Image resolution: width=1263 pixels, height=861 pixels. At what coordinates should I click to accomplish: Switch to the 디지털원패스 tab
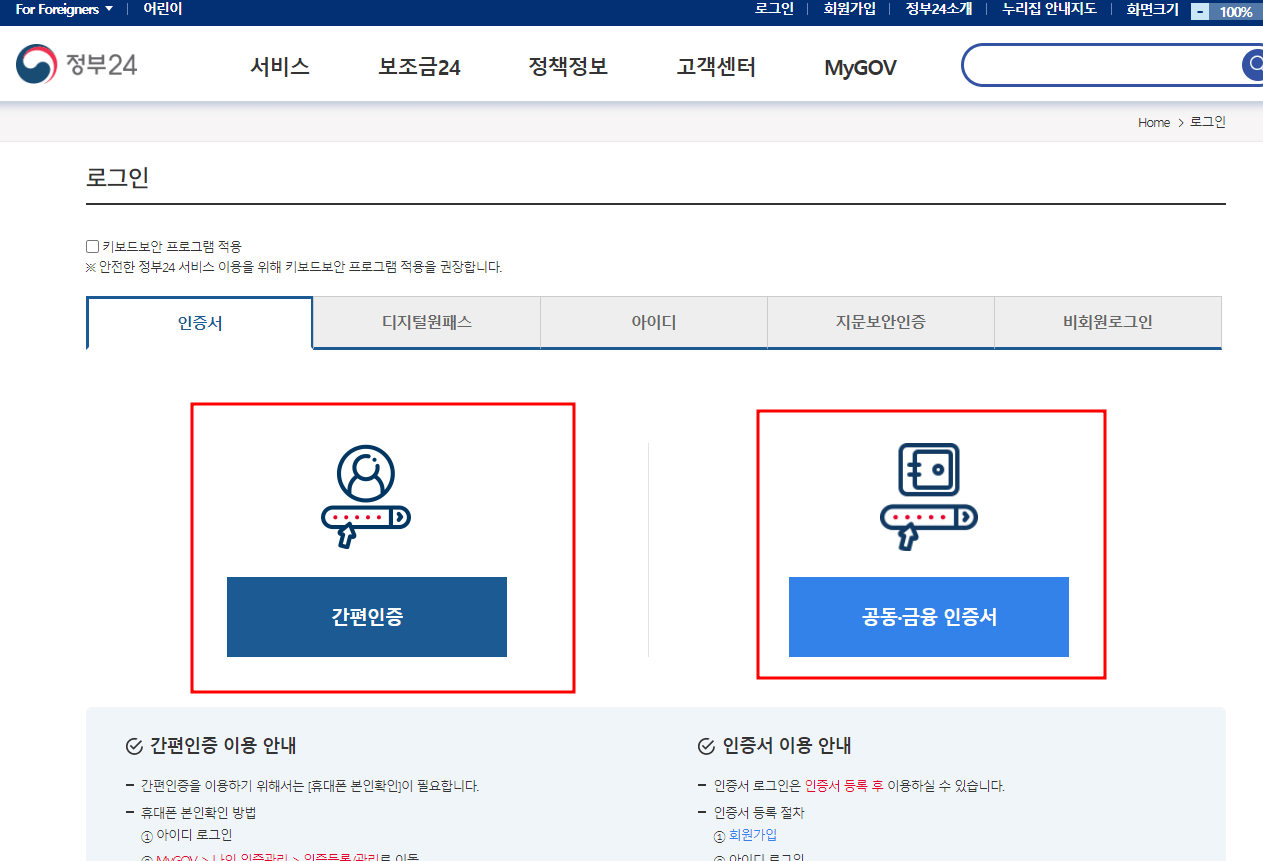(x=426, y=322)
